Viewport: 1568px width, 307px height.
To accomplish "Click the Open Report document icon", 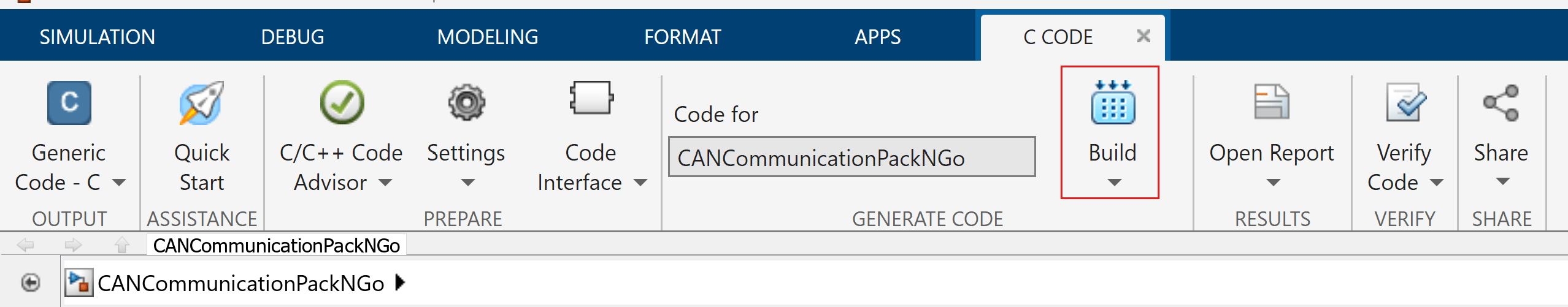I will 1272,102.
